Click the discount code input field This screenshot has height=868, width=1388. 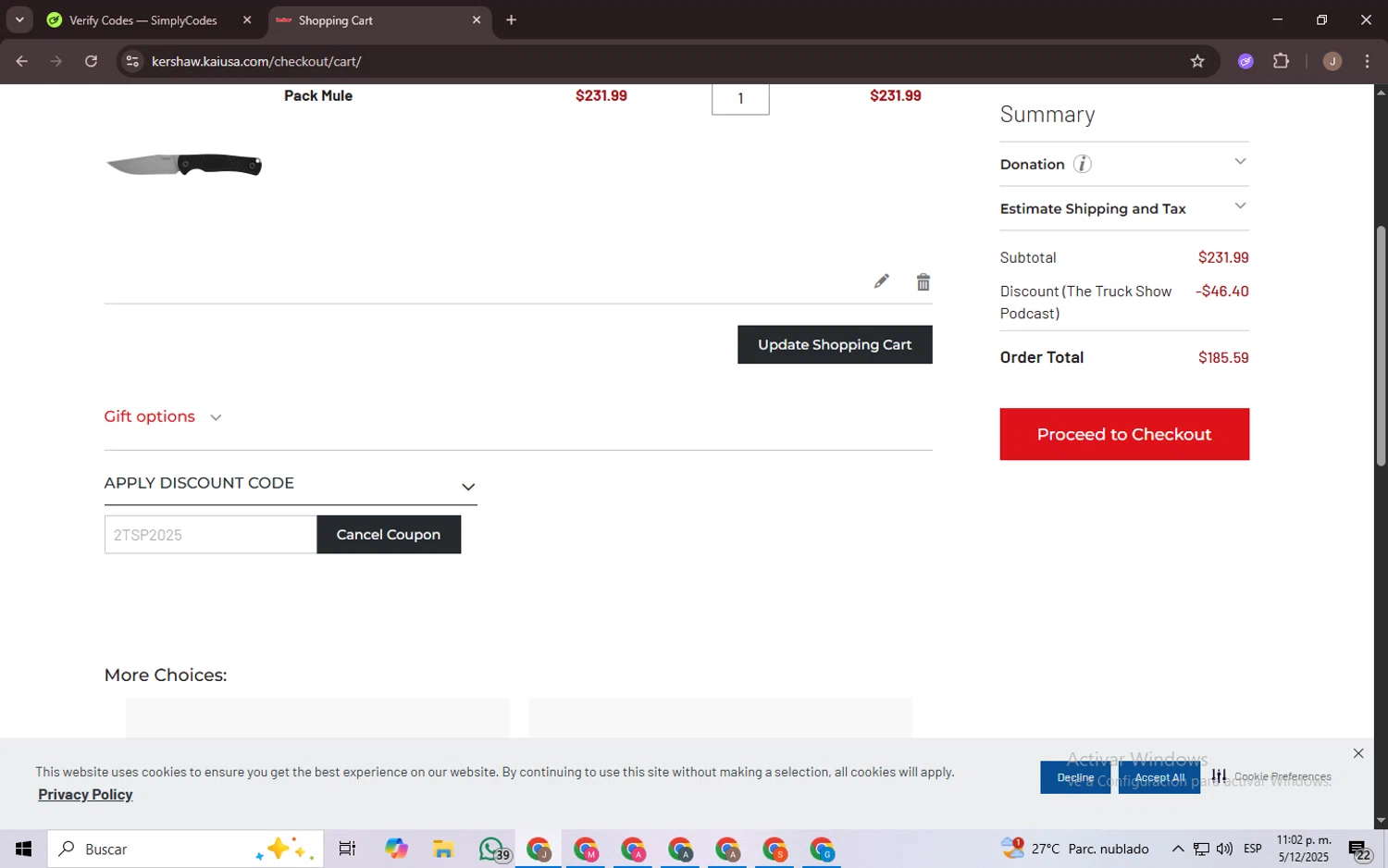pos(210,535)
